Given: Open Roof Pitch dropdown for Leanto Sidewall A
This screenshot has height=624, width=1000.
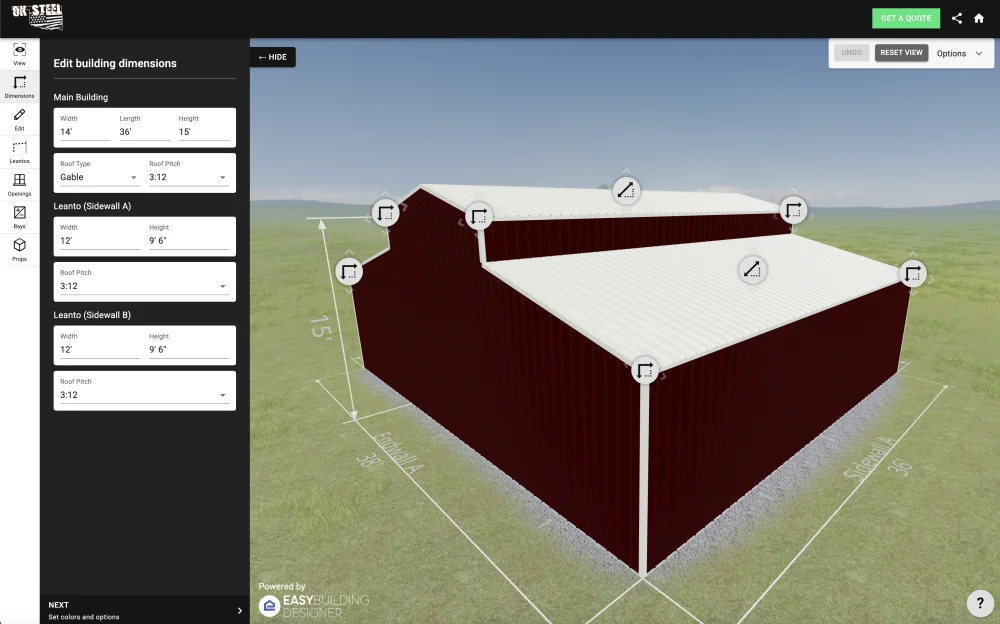Looking at the screenshot, I should point(144,285).
